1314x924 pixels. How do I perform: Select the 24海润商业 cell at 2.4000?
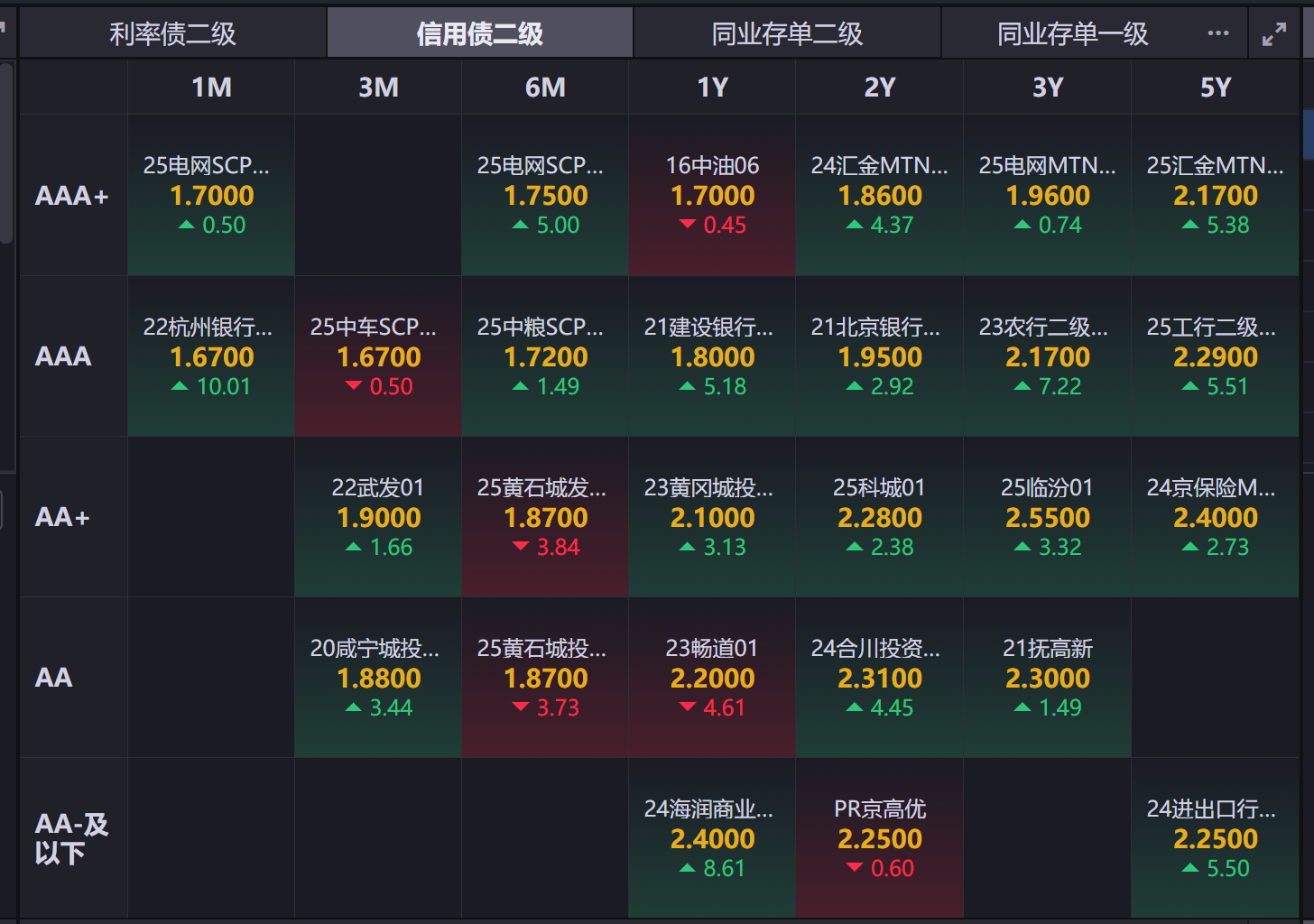pyautogui.click(x=712, y=838)
